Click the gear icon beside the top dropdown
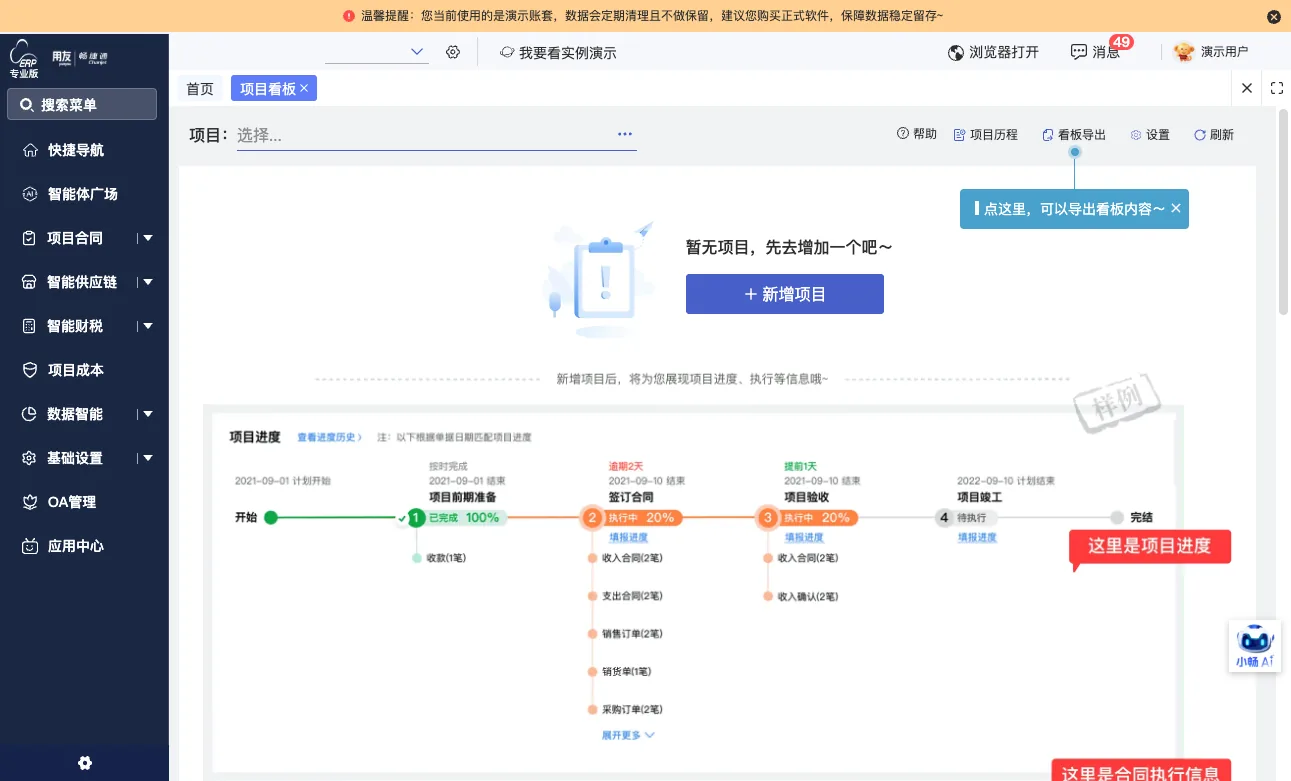 [453, 52]
